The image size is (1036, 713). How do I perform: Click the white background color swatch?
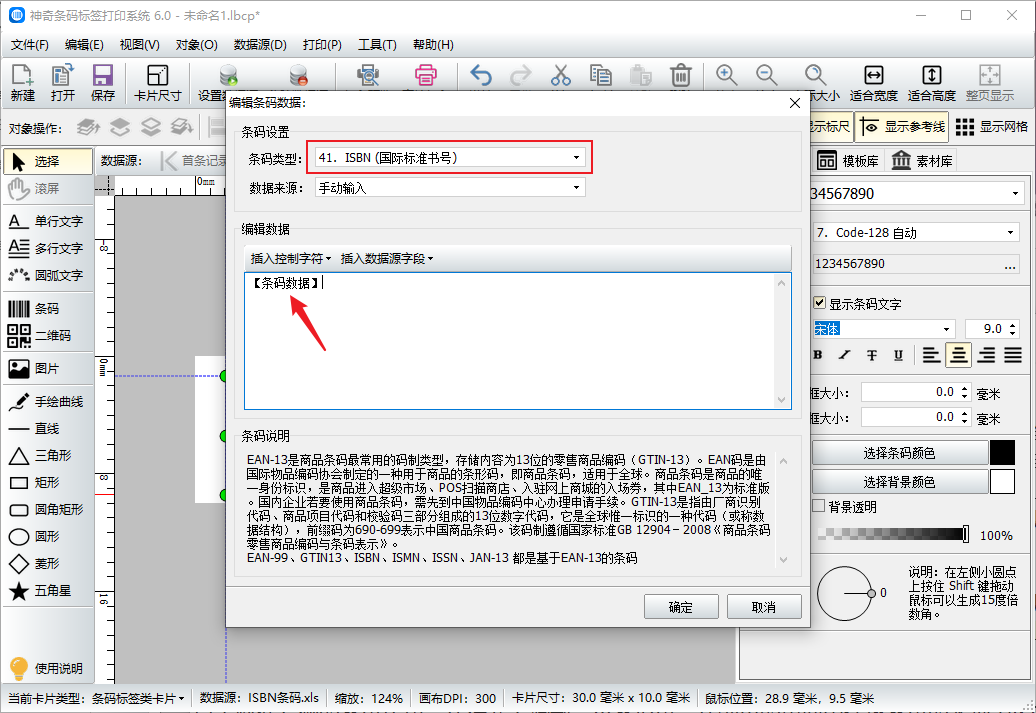[x=1002, y=482]
